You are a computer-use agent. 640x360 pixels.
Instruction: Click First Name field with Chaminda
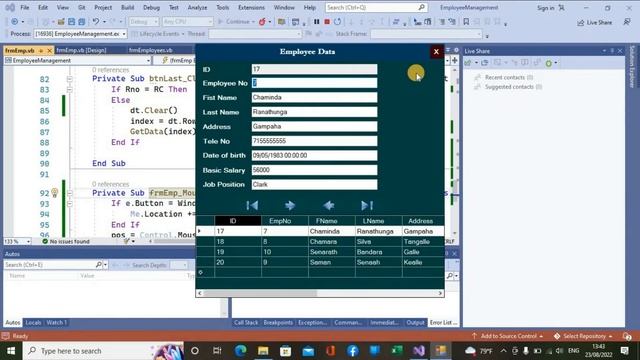coord(314,97)
